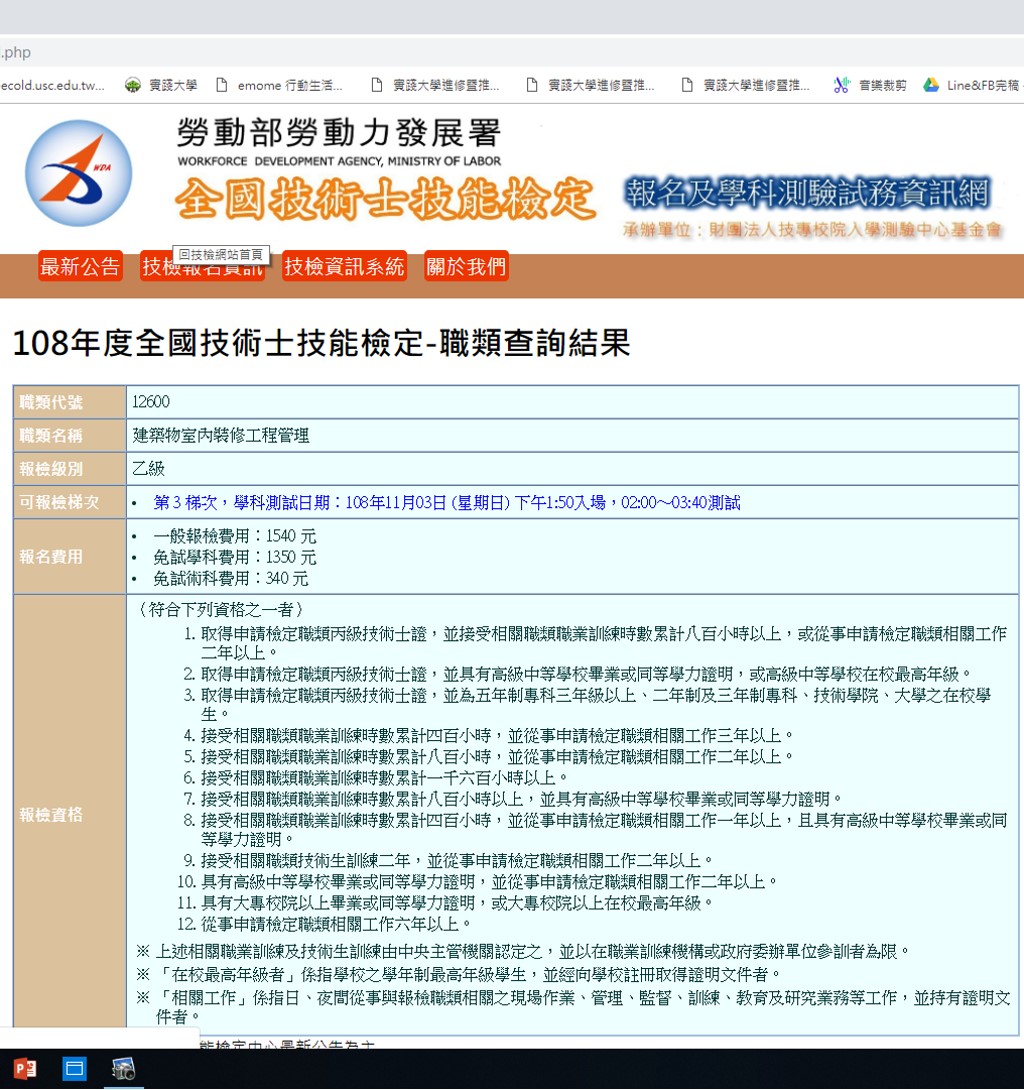Open the camera photo app in taskbar
This screenshot has width=1024, height=1090.
(123, 1069)
